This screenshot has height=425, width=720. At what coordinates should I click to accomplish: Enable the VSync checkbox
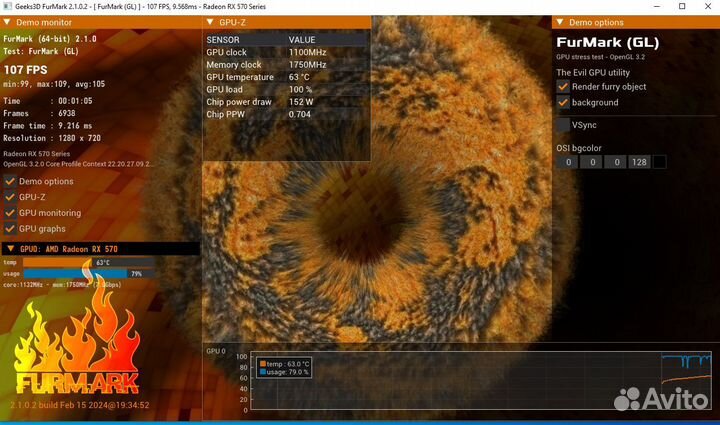coord(563,125)
